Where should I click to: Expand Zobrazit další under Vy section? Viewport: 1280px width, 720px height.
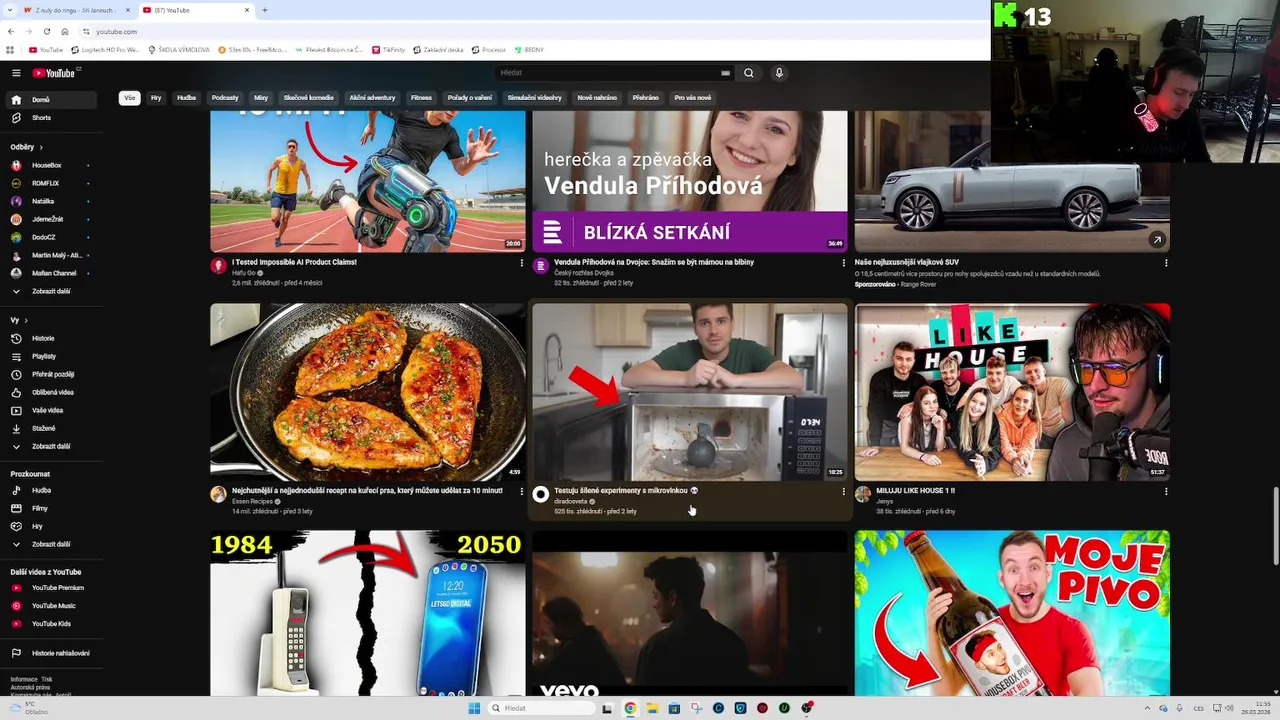tap(50, 447)
